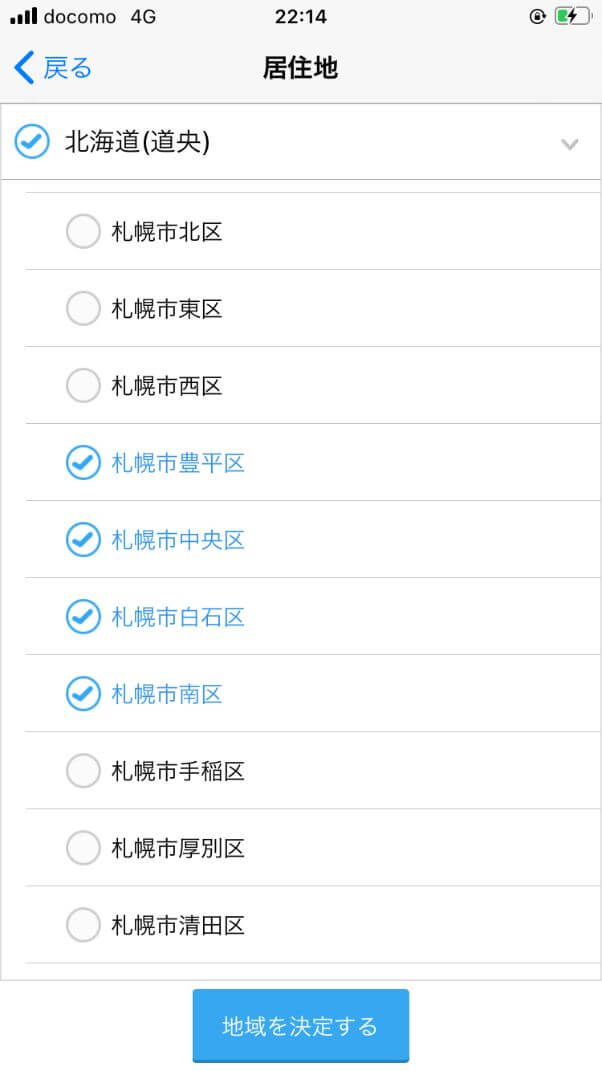Image resolution: width=602 pixels, height=1071 pixels.
Task: Enable the 札幌市西区 checkbox
Action: pos(83,386)
